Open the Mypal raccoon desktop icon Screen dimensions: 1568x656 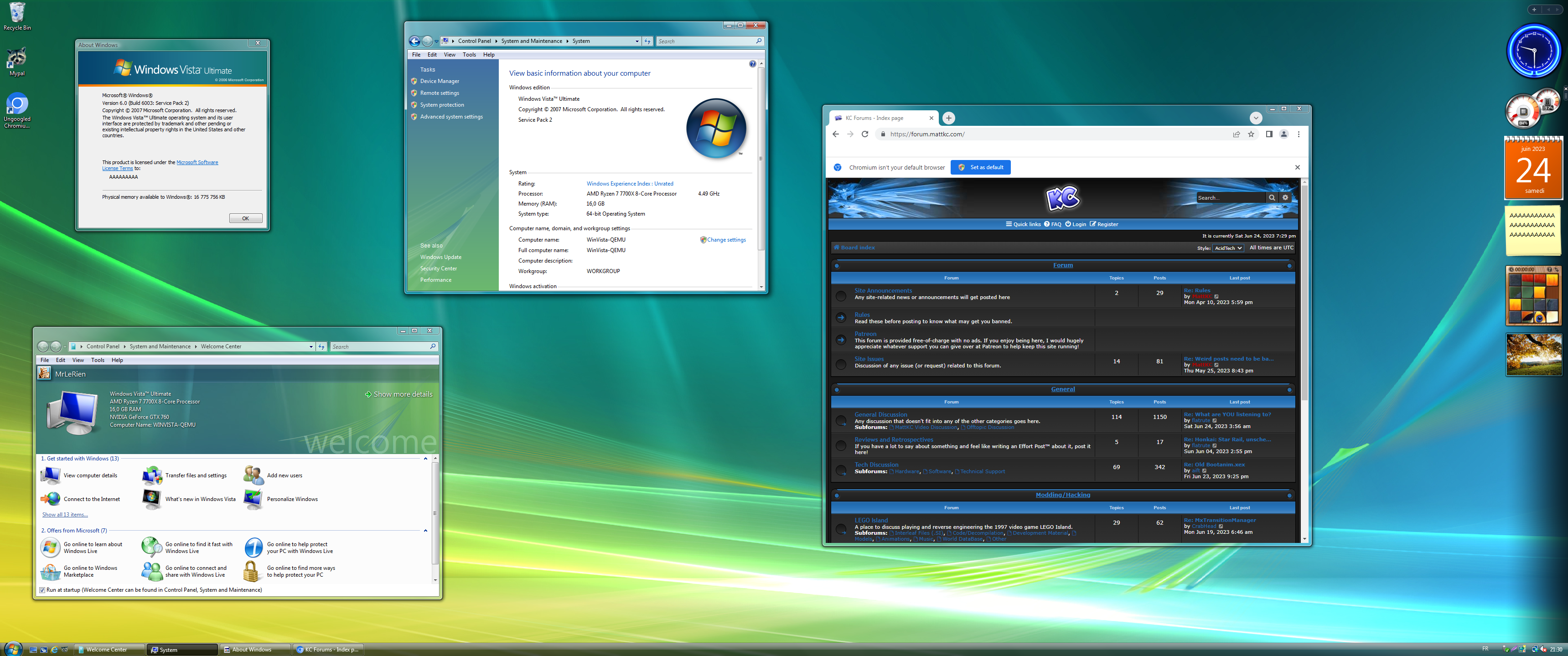click(x=17, y=62)
